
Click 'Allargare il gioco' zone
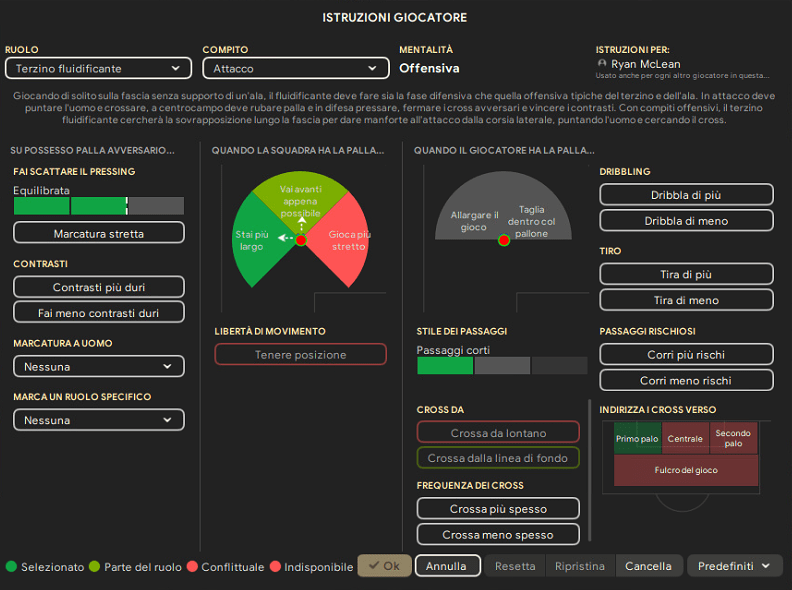[x=468, y=220]
